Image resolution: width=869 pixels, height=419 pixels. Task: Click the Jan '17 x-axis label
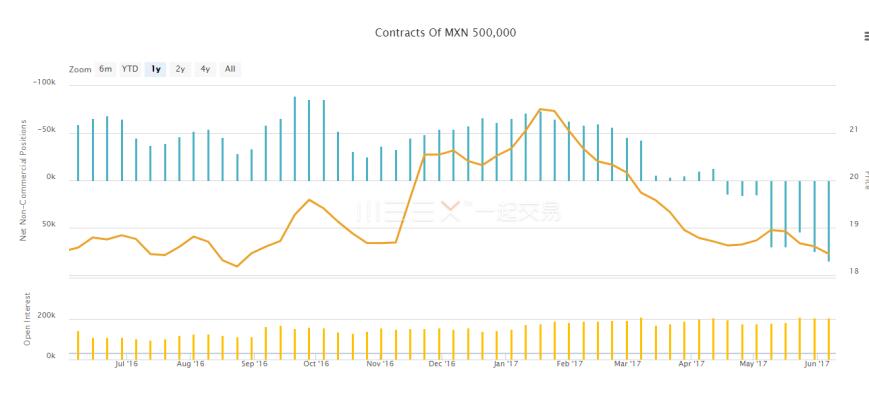click(x=505, y=365)
